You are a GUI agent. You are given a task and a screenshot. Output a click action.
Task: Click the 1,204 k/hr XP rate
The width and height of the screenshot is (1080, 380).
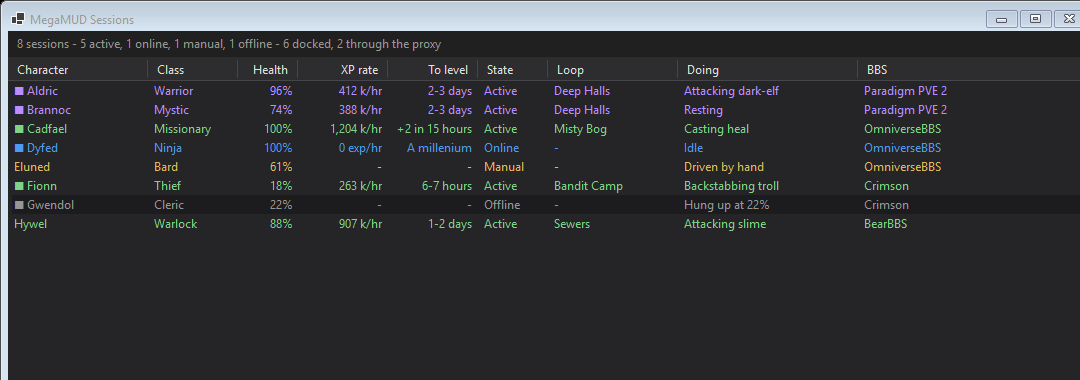tap(355, 129)
